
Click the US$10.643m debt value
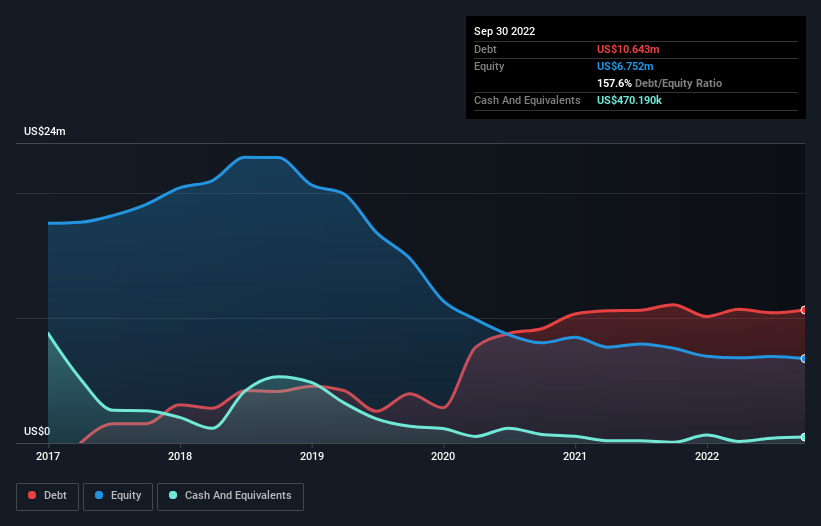tap(628, 49)
